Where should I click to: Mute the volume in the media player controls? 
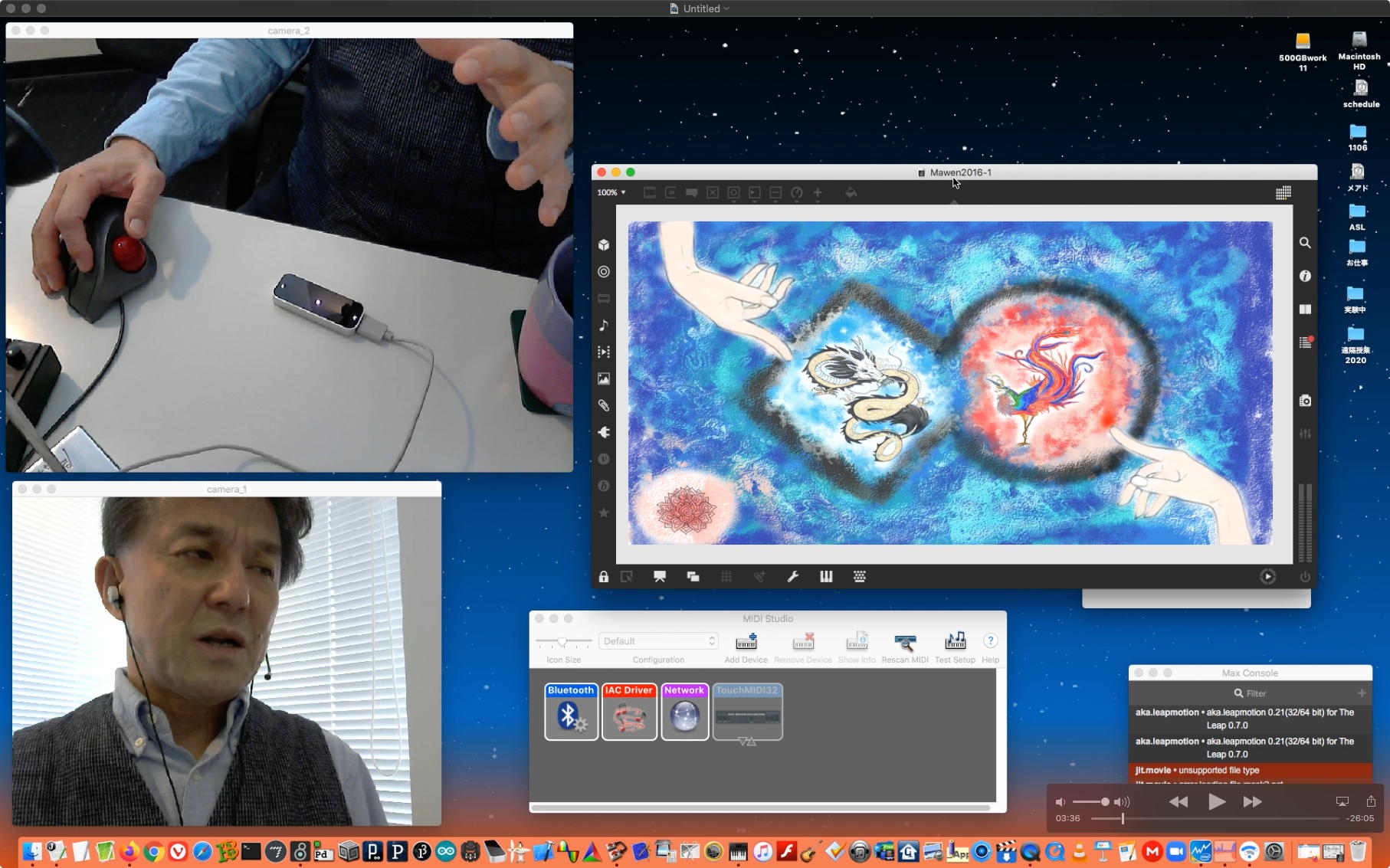click(1060, 802)
